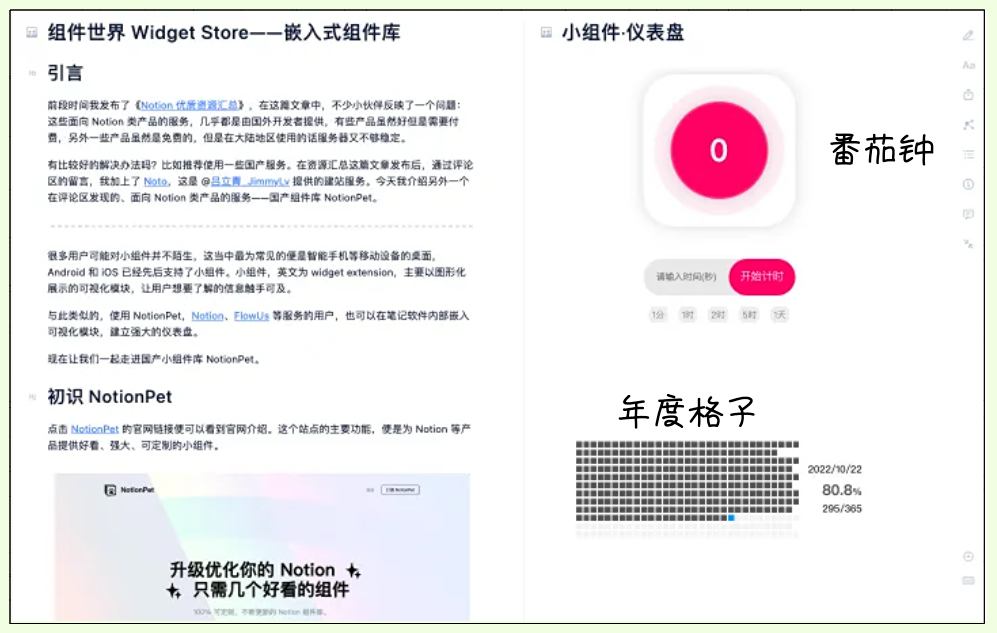The image size is (997, 633).
Task: Open the Aa font settings icon
Action: (x=968, y=65)
